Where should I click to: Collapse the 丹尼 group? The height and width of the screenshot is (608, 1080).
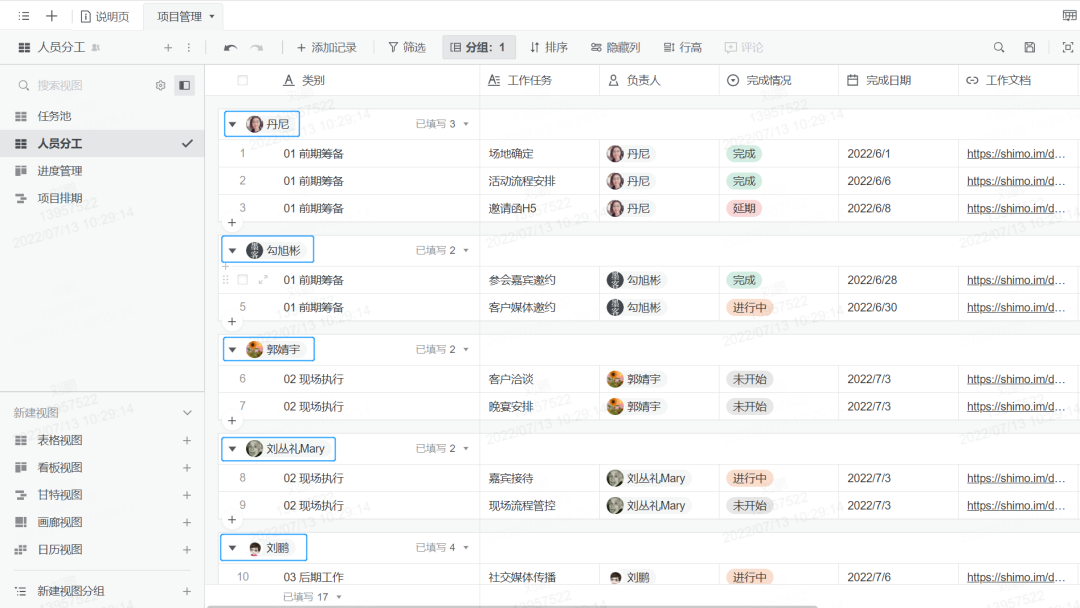[232, 123]
